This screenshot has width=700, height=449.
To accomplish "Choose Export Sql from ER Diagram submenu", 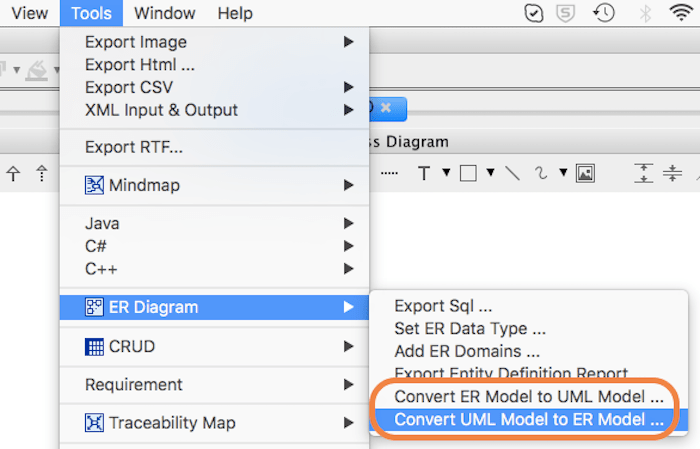I will (443, 306).
